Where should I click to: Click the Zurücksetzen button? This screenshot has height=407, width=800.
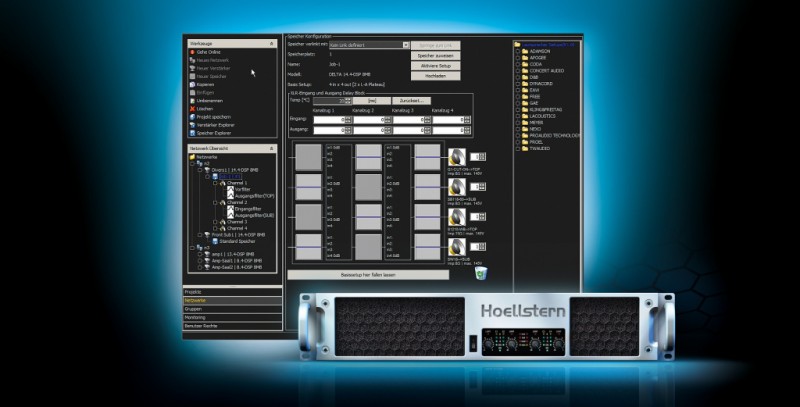coord(412,101)
